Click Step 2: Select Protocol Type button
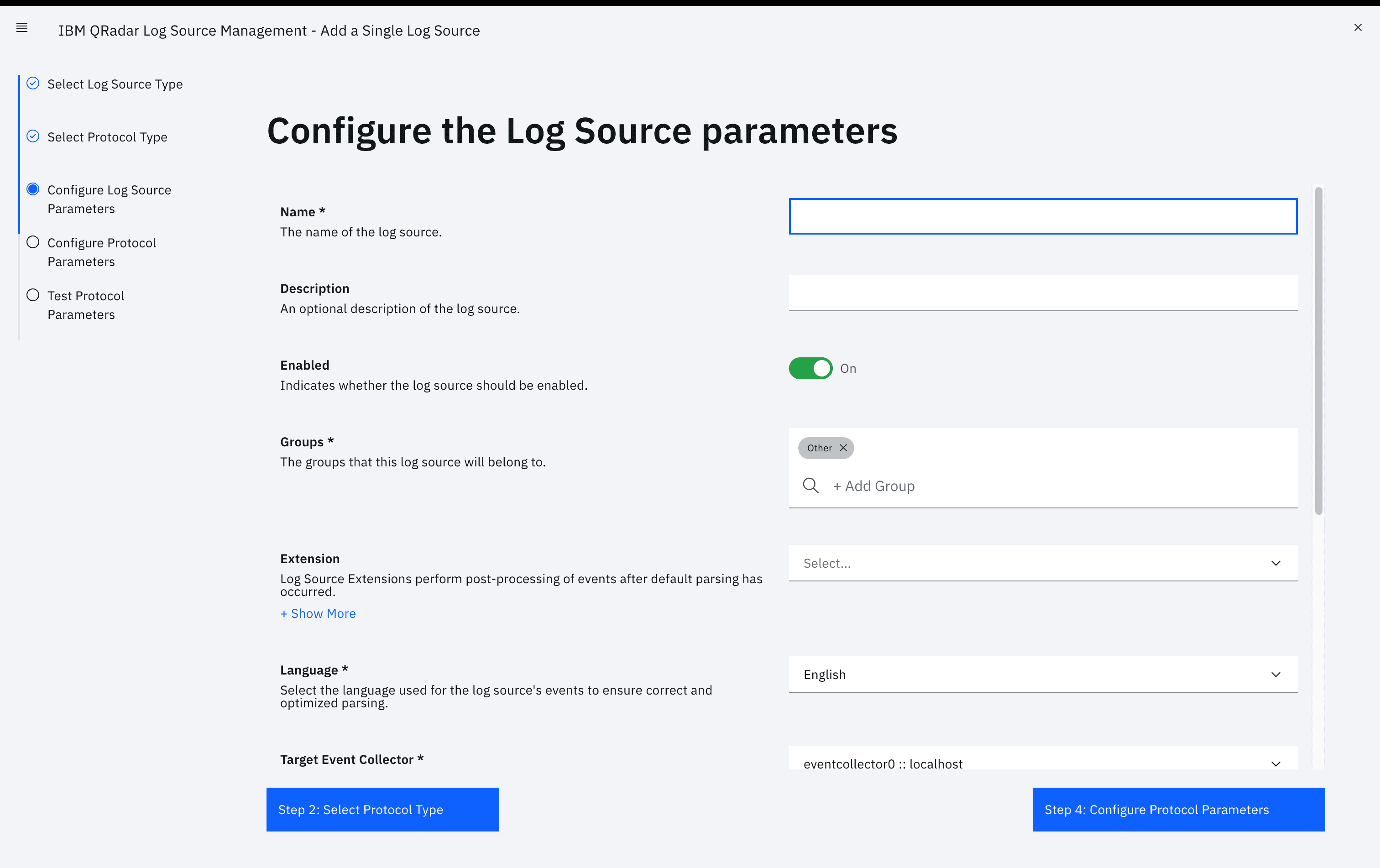 coord(382,809)
